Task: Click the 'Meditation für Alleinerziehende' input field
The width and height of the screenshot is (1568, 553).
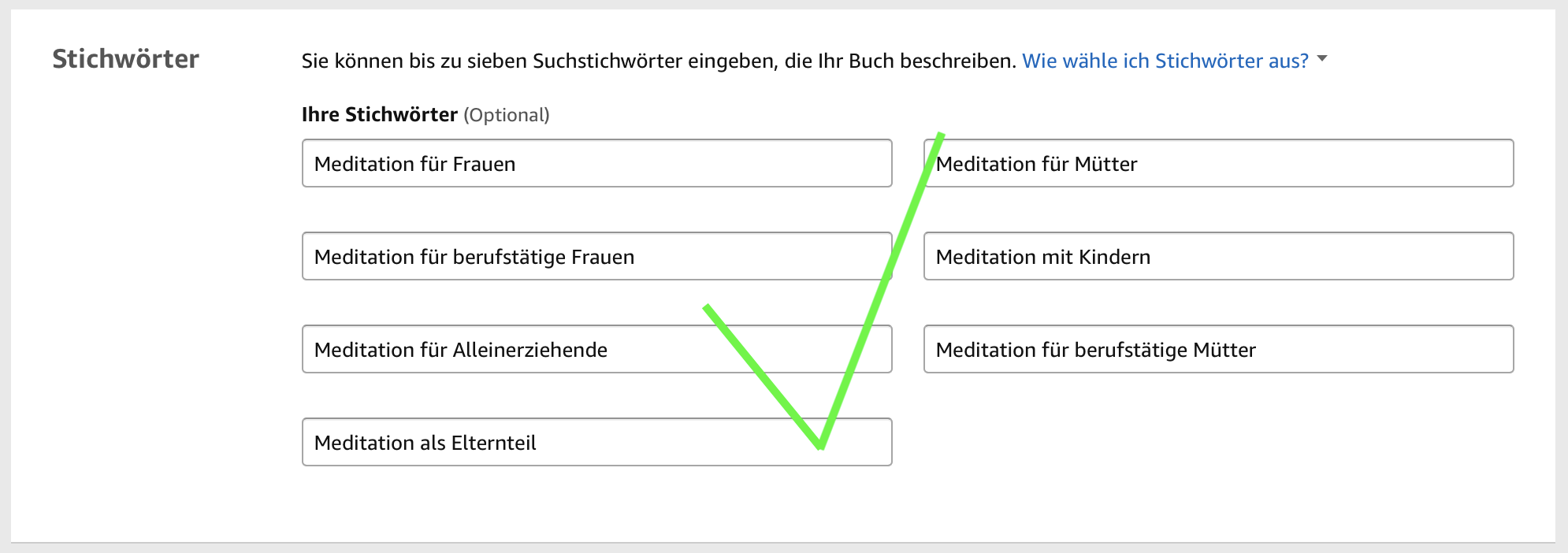Action: point(596,349)
